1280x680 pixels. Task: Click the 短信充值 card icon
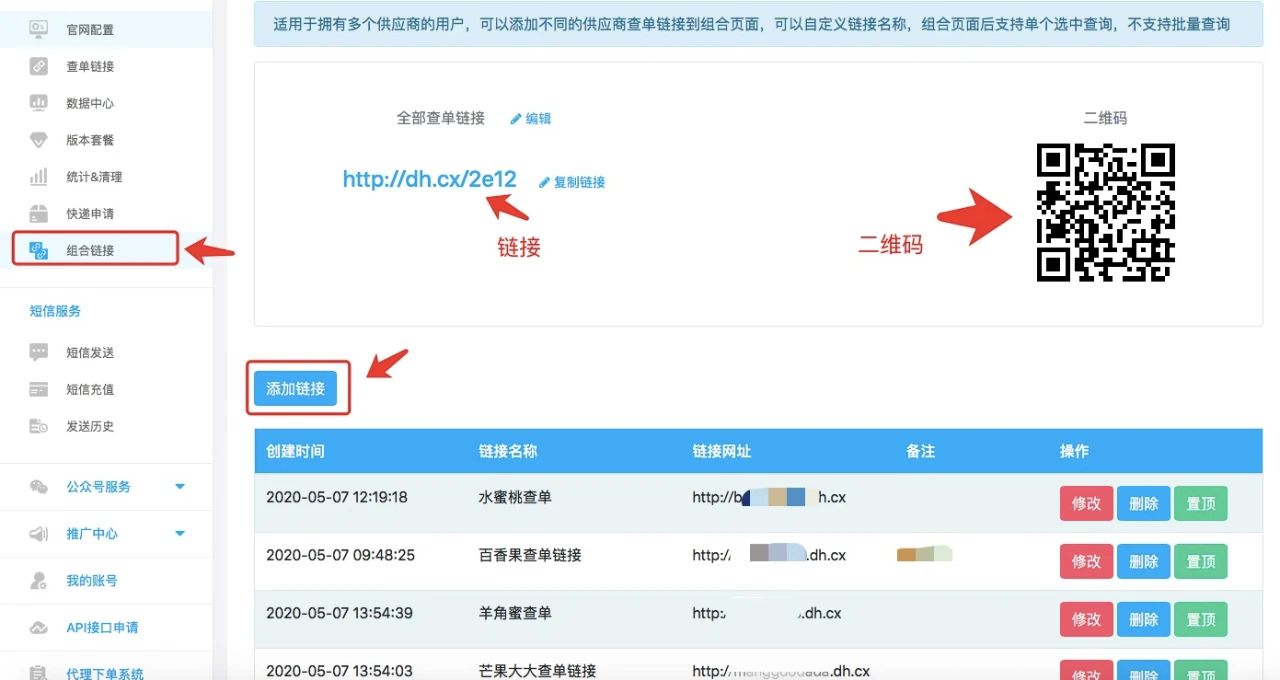tap(38, 389)
